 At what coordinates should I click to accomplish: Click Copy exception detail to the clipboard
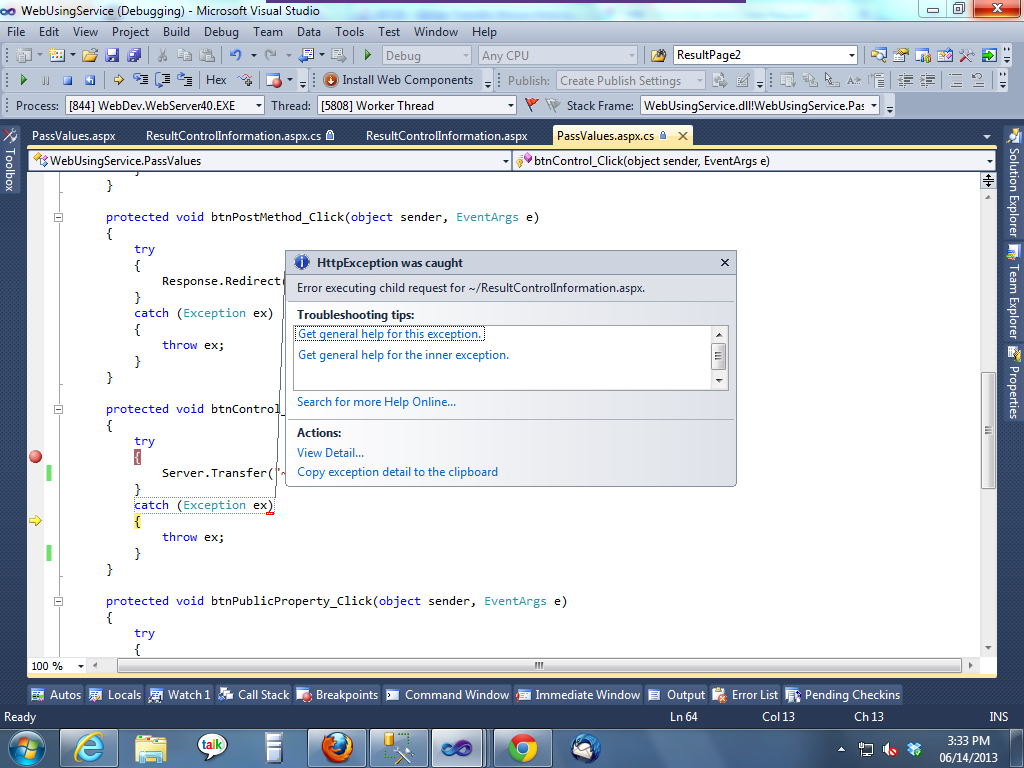(x=397, y=472)
